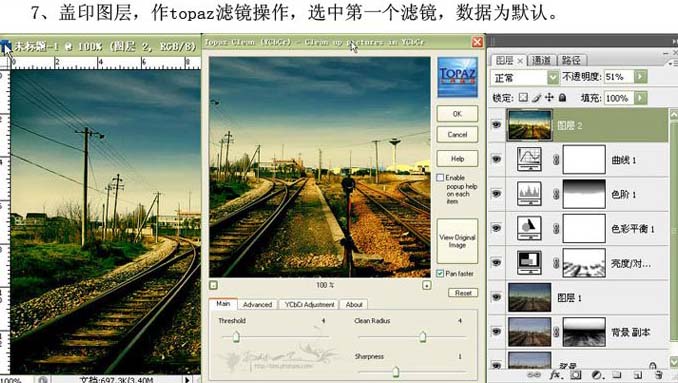Enable popup help on each item
This screenshot has height=383, width=678.
click(440, 178)
